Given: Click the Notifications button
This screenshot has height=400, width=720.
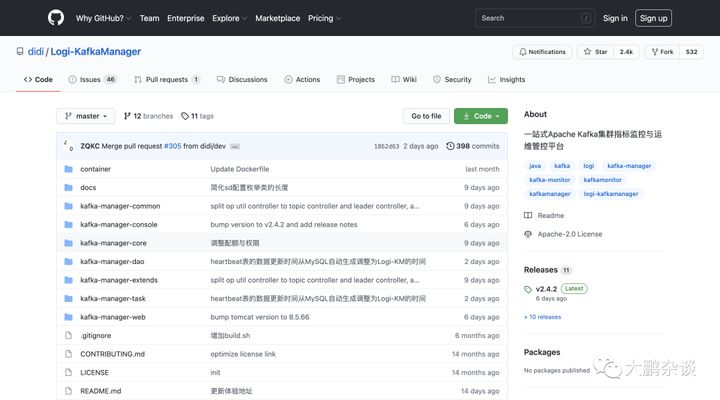Looking at the screenshot, I should (542, 52).
